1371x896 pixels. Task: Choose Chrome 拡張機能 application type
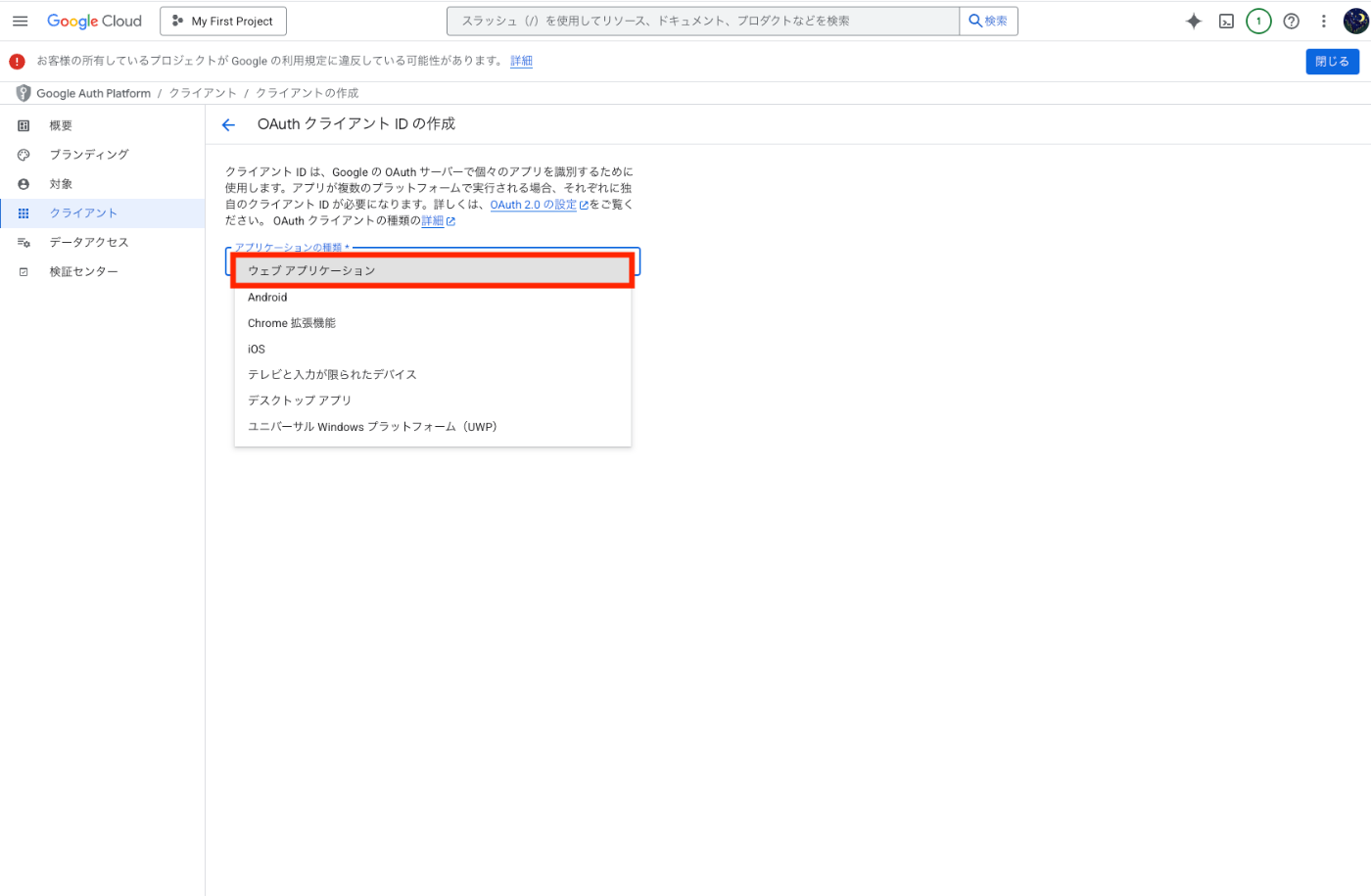pos(433,323)
